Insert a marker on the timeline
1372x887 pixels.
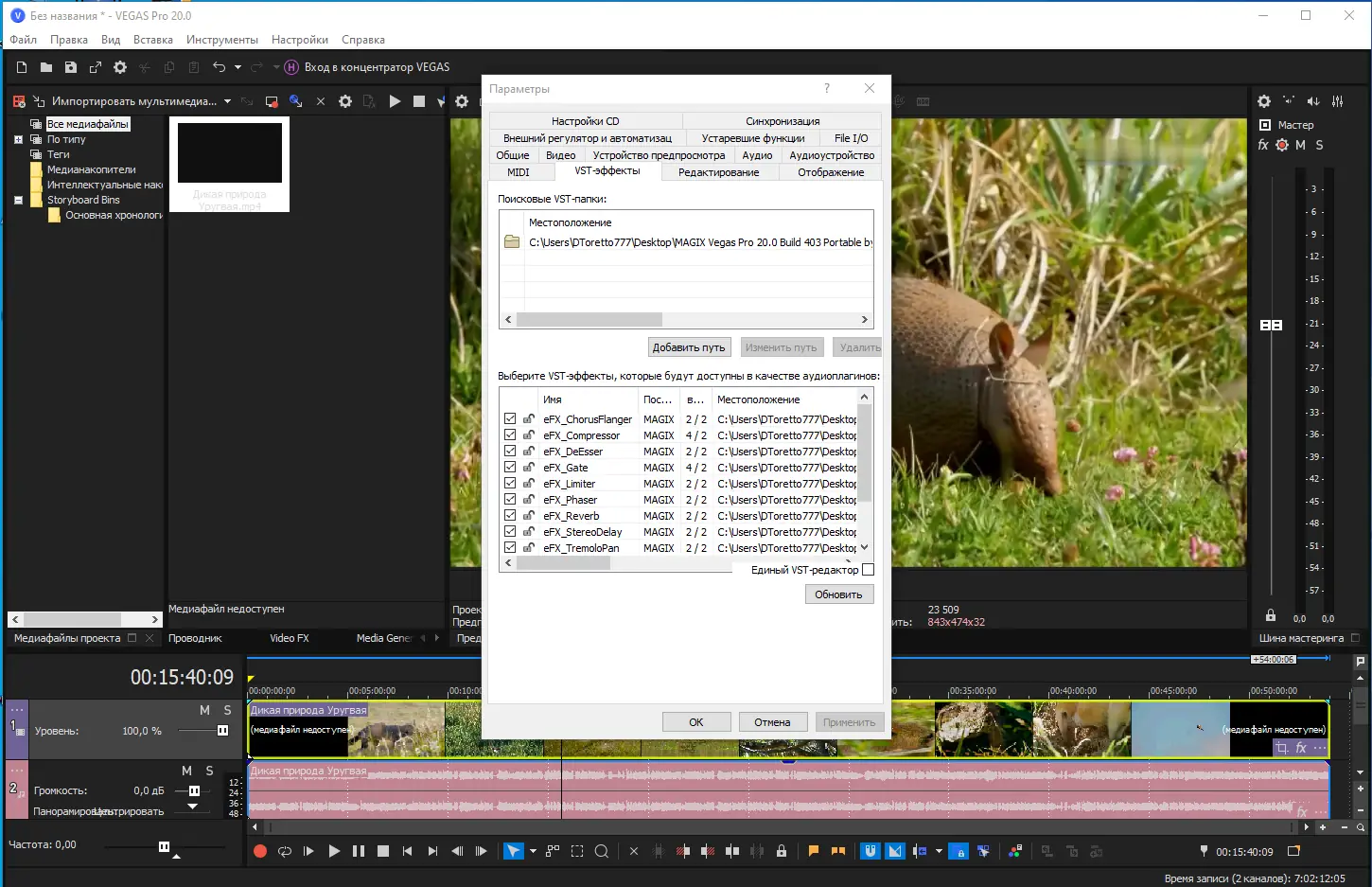point(812,850)
